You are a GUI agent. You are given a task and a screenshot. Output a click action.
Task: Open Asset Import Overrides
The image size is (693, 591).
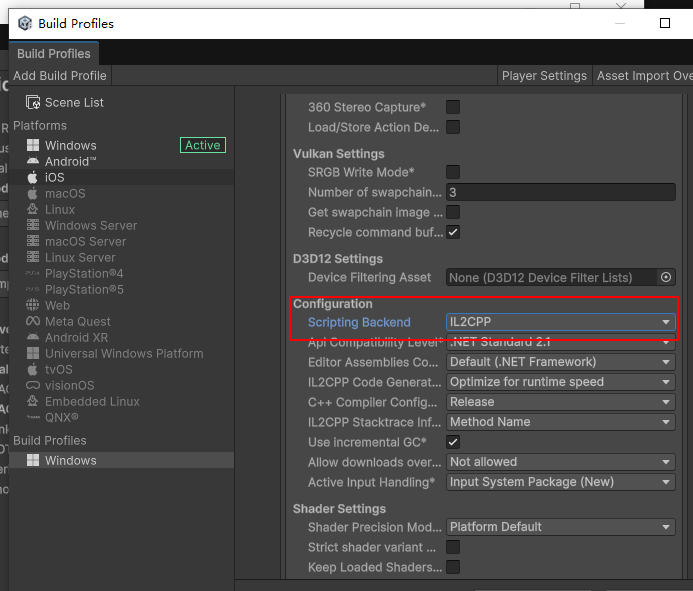click(x=644, y=76)
